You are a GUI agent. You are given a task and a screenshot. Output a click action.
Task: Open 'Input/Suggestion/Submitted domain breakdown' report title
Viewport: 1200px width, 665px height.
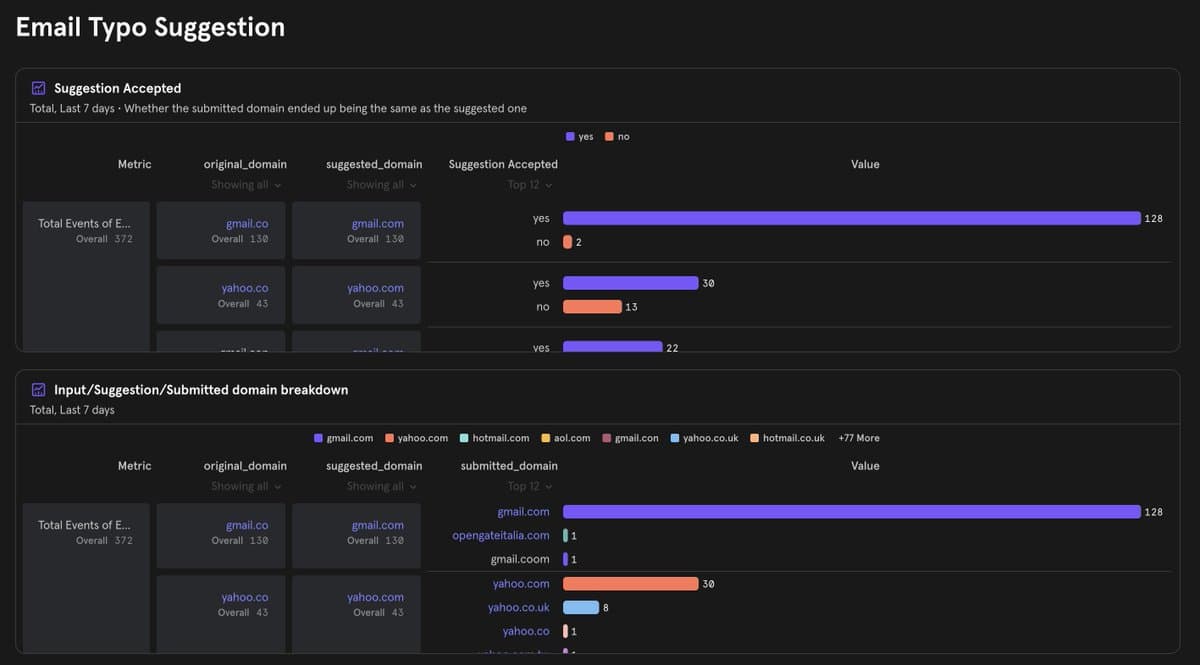click(201, 390)
